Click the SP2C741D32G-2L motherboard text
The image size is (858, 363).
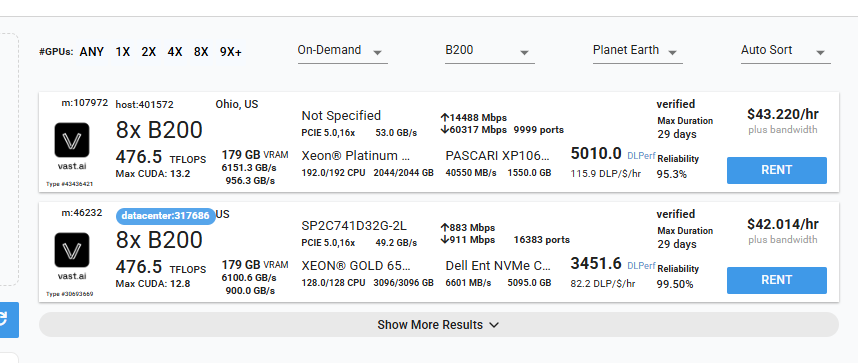point(354,226)
